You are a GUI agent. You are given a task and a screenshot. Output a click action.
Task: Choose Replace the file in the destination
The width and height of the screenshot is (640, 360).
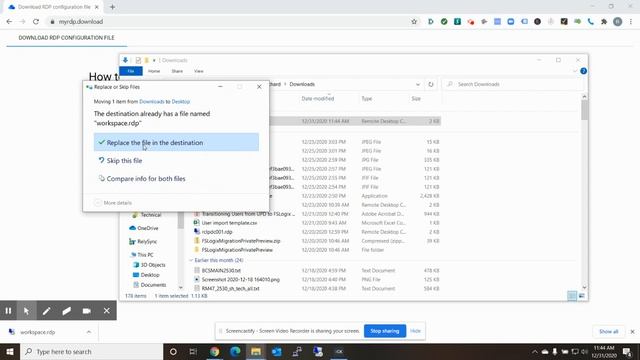pos(176,142)
